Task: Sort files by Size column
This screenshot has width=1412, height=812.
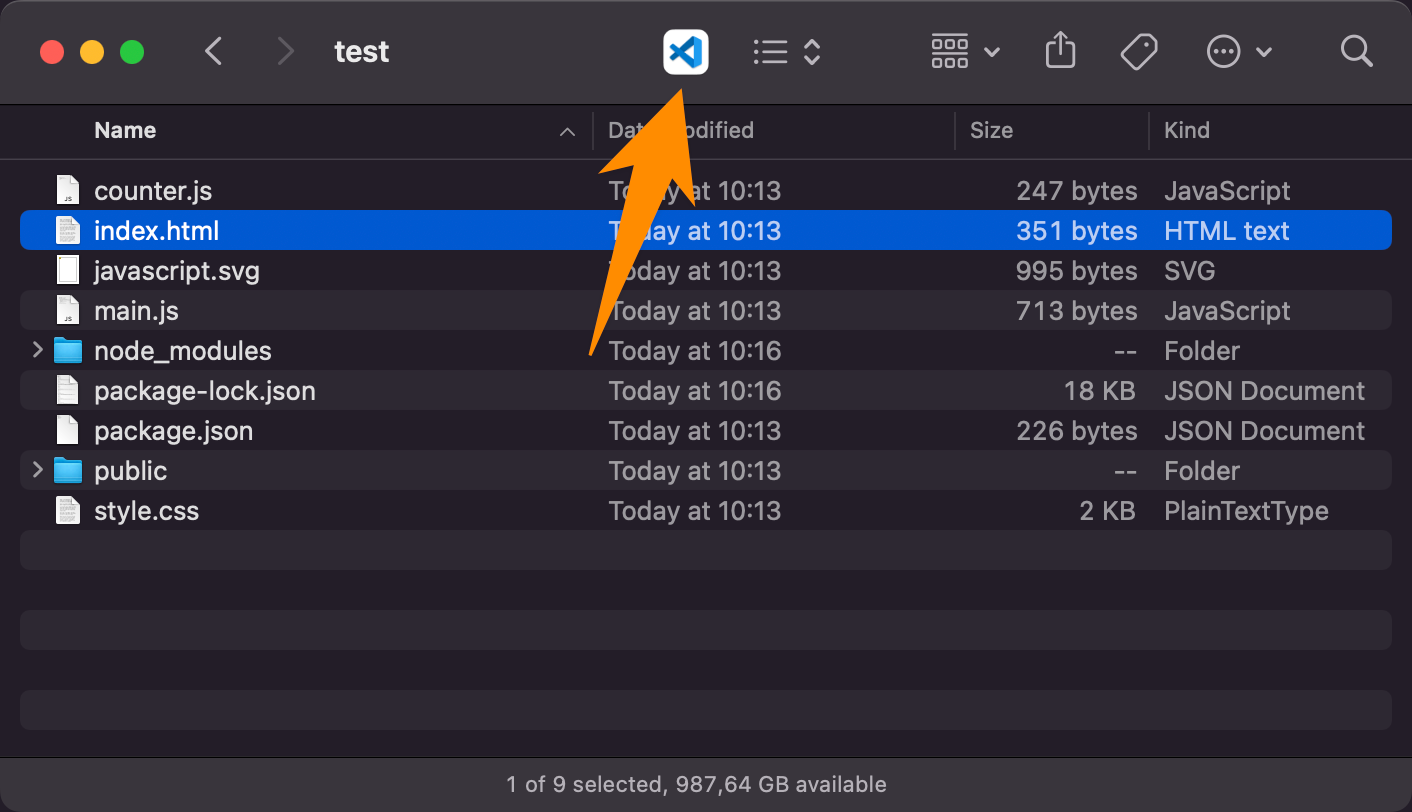Action: point(991,130)
